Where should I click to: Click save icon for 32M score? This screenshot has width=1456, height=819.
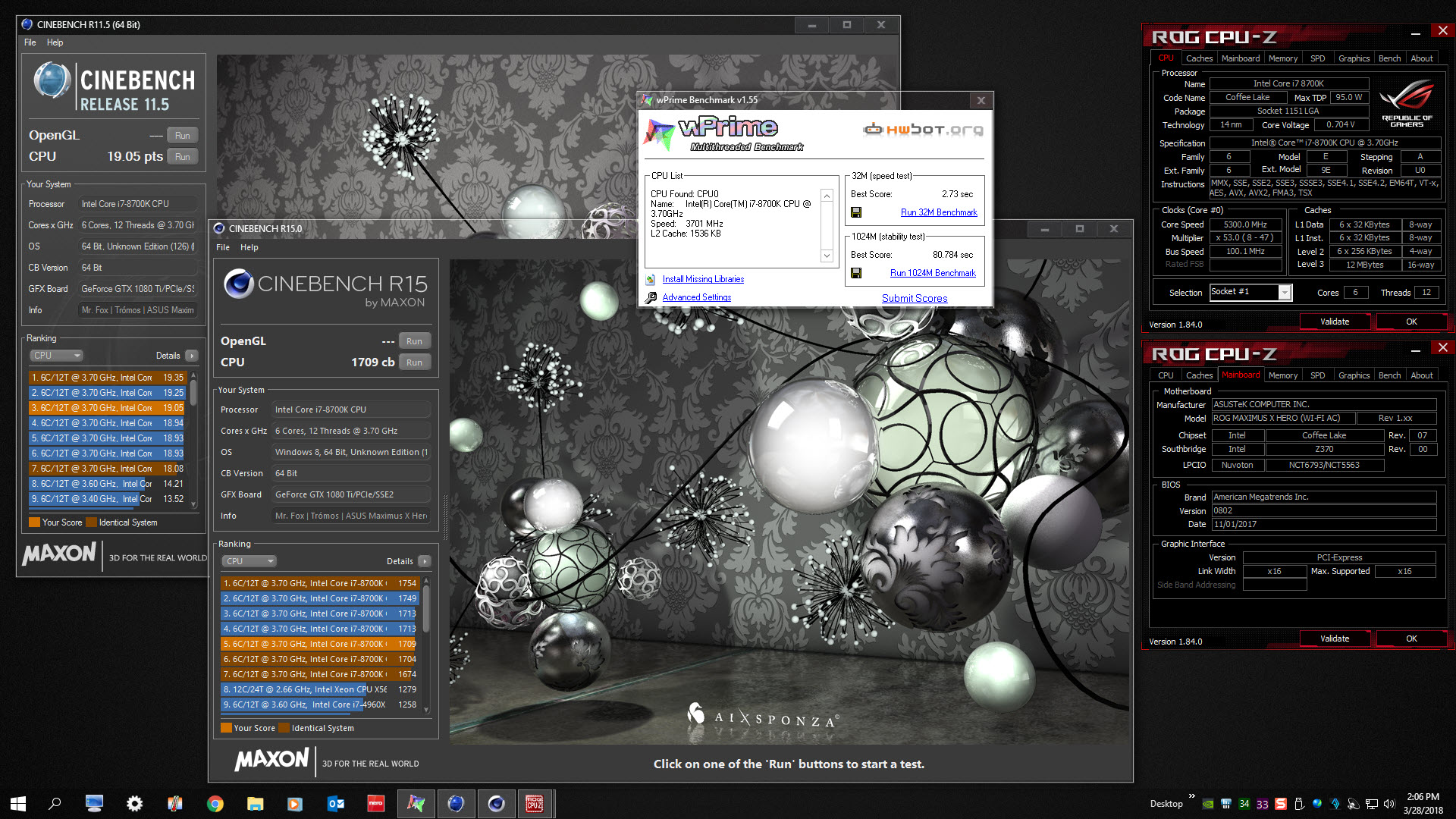(856, 212)
